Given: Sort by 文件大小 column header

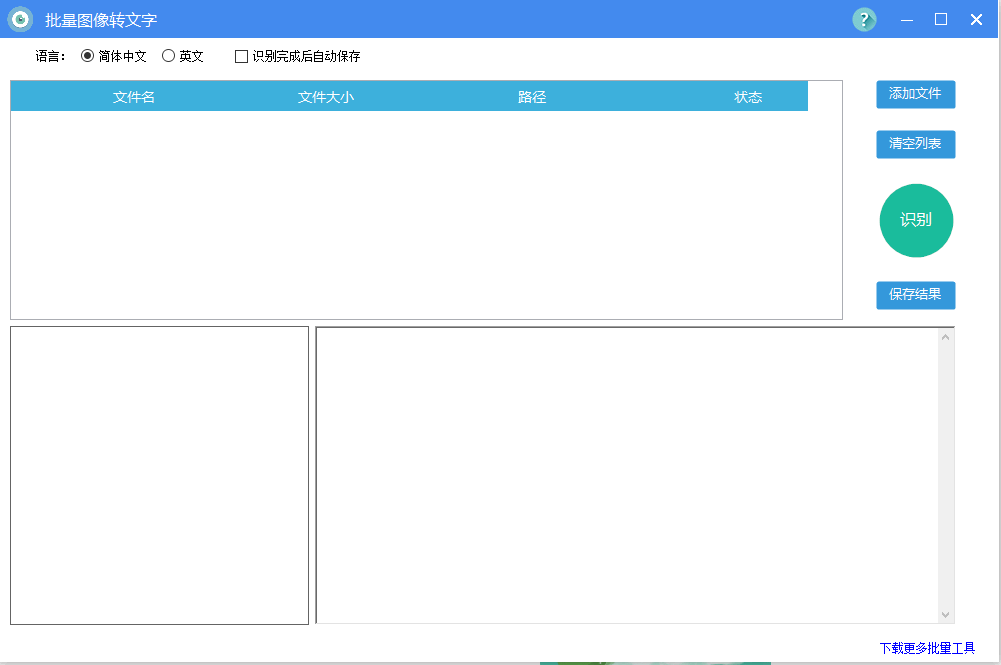Looking at the screenshot, I should point(326,97).
